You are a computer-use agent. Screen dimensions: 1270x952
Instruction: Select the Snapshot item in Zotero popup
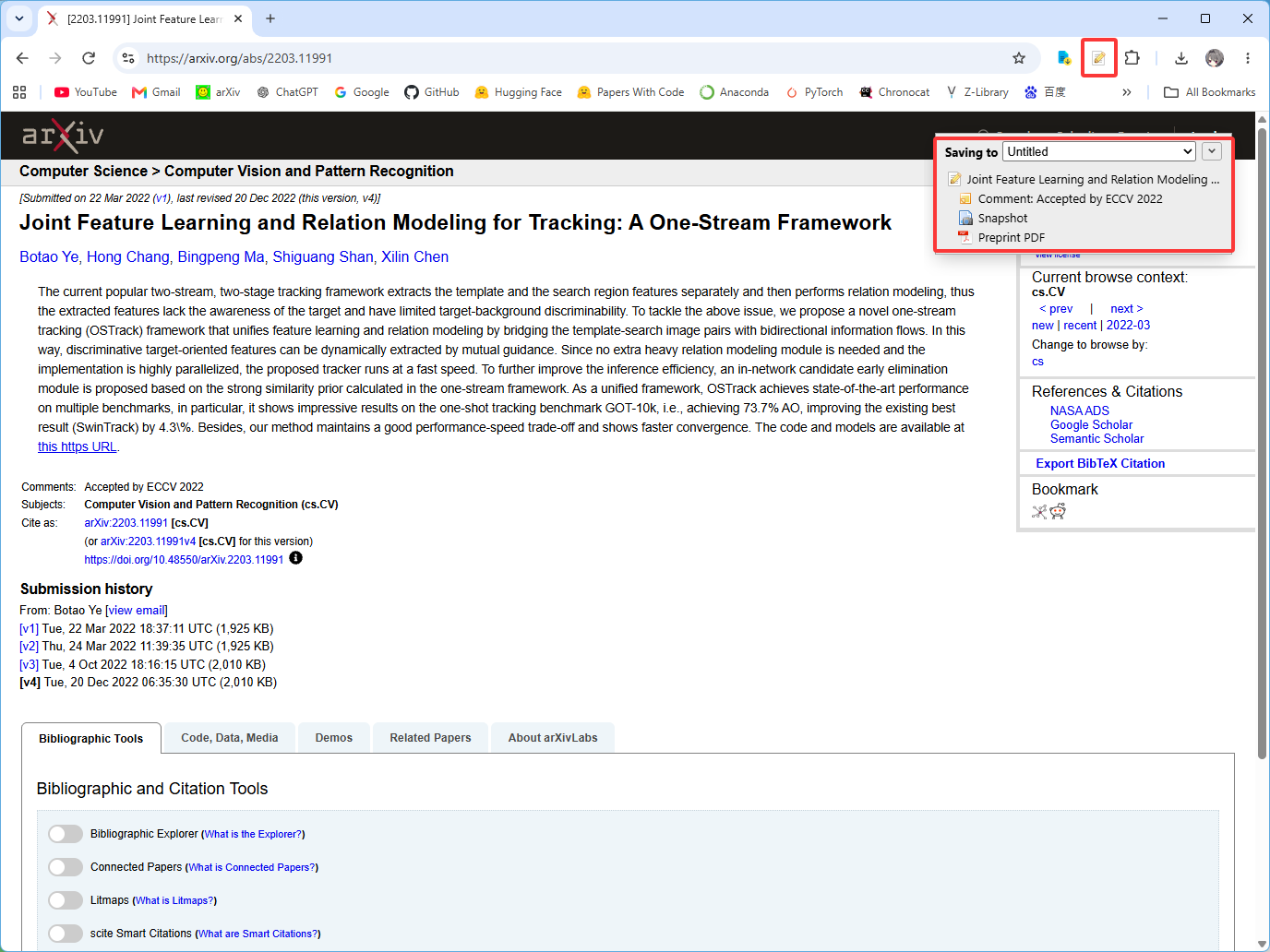tap(1002, 218)
